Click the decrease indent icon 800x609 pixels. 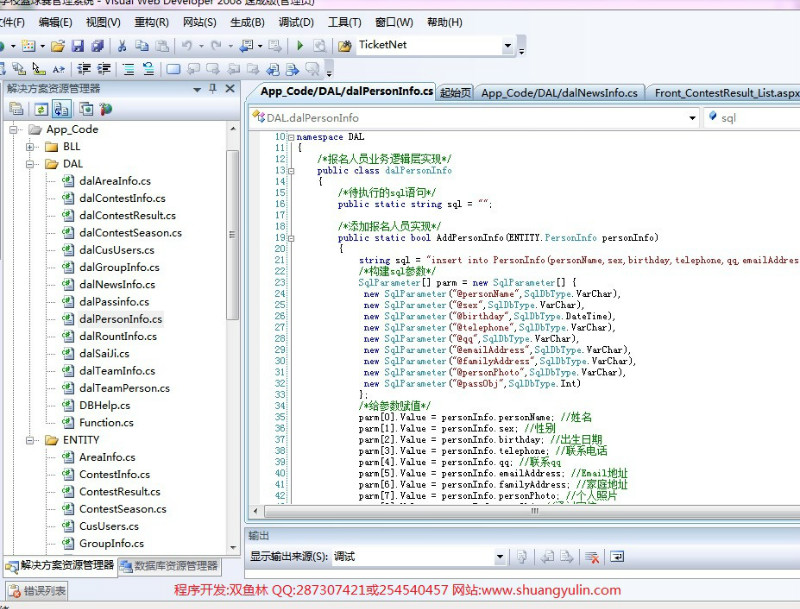[84, 69]
